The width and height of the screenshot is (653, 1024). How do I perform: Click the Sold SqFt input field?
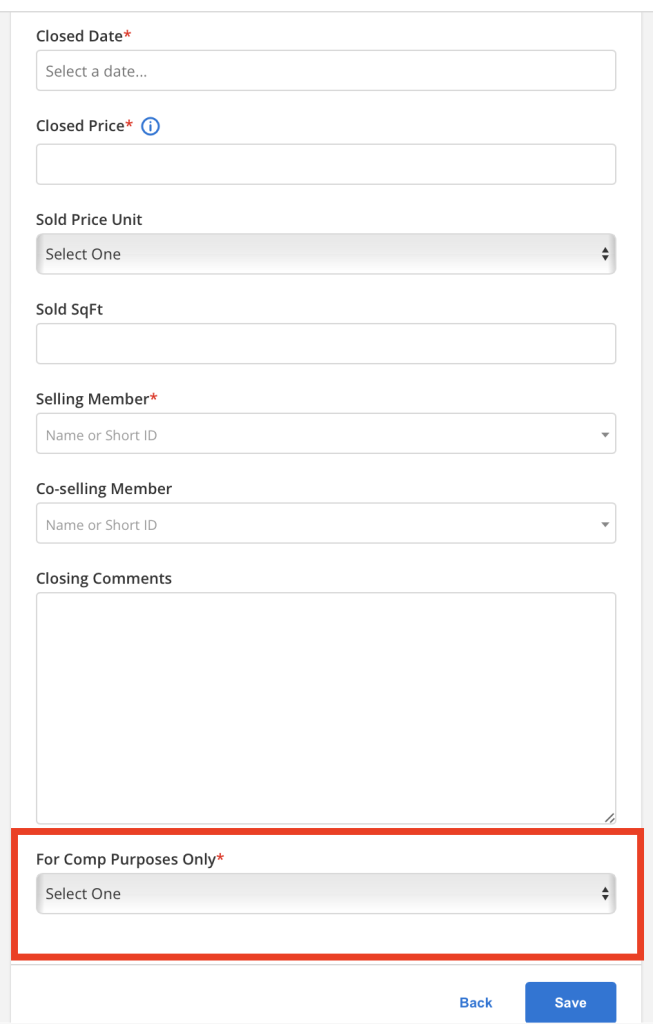(x=326, y=344)
